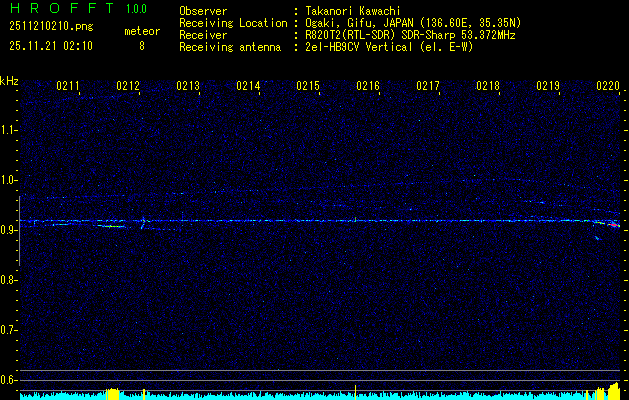Image resolution: width=629 pixels, height=400 pixels.
Task: Click the 1.0 kHz axis label
Action: coord(8,181)
